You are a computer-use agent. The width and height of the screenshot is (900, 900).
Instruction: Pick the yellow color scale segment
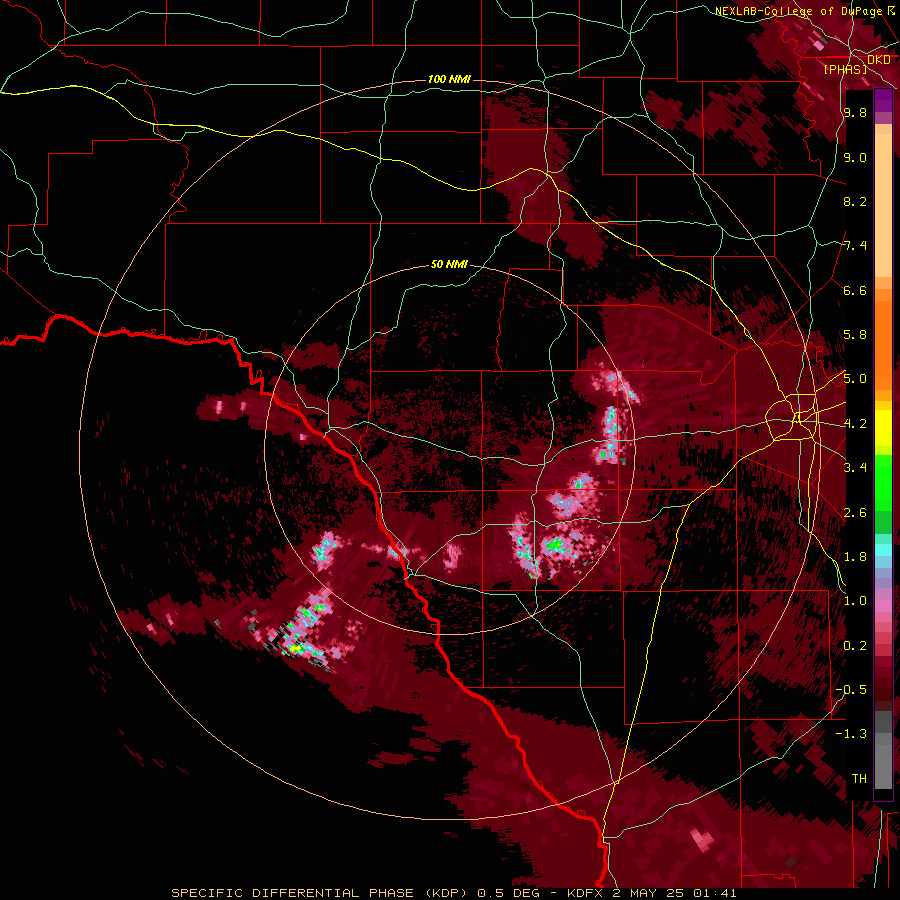tap(883, 428)
